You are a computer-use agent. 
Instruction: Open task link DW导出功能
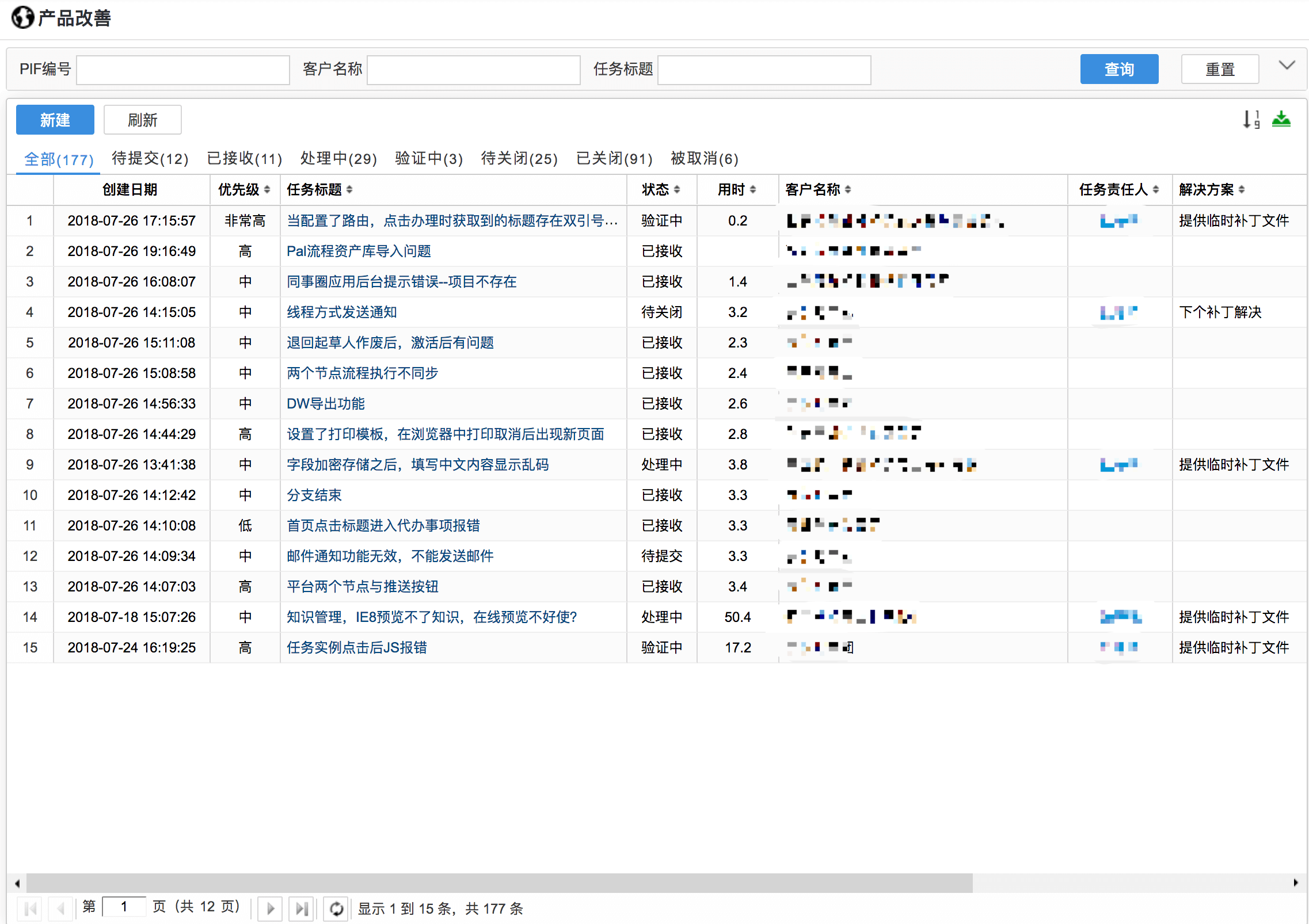tap(325, 404)
